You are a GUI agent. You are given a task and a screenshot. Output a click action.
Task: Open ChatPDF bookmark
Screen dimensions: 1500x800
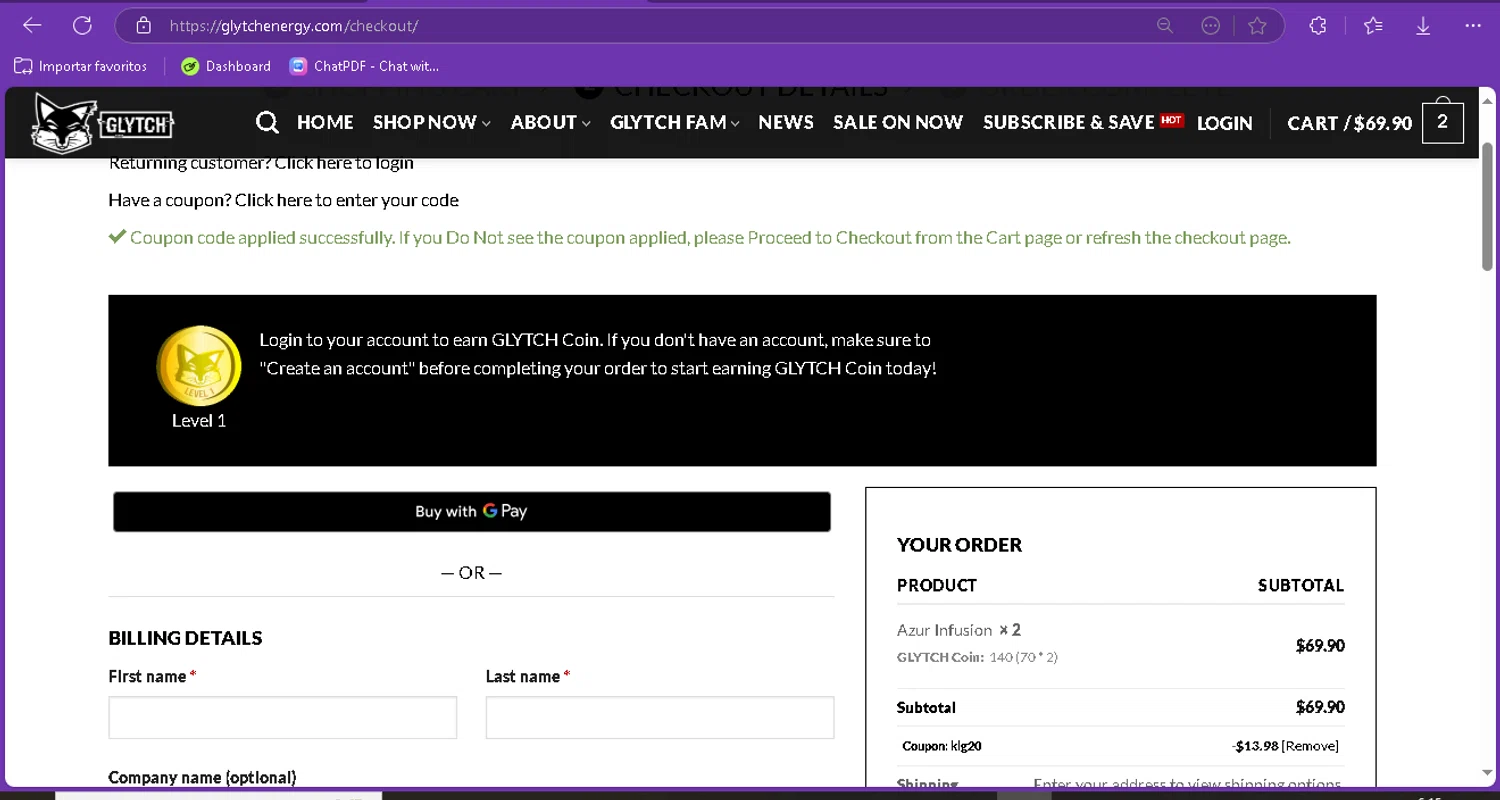364,67
